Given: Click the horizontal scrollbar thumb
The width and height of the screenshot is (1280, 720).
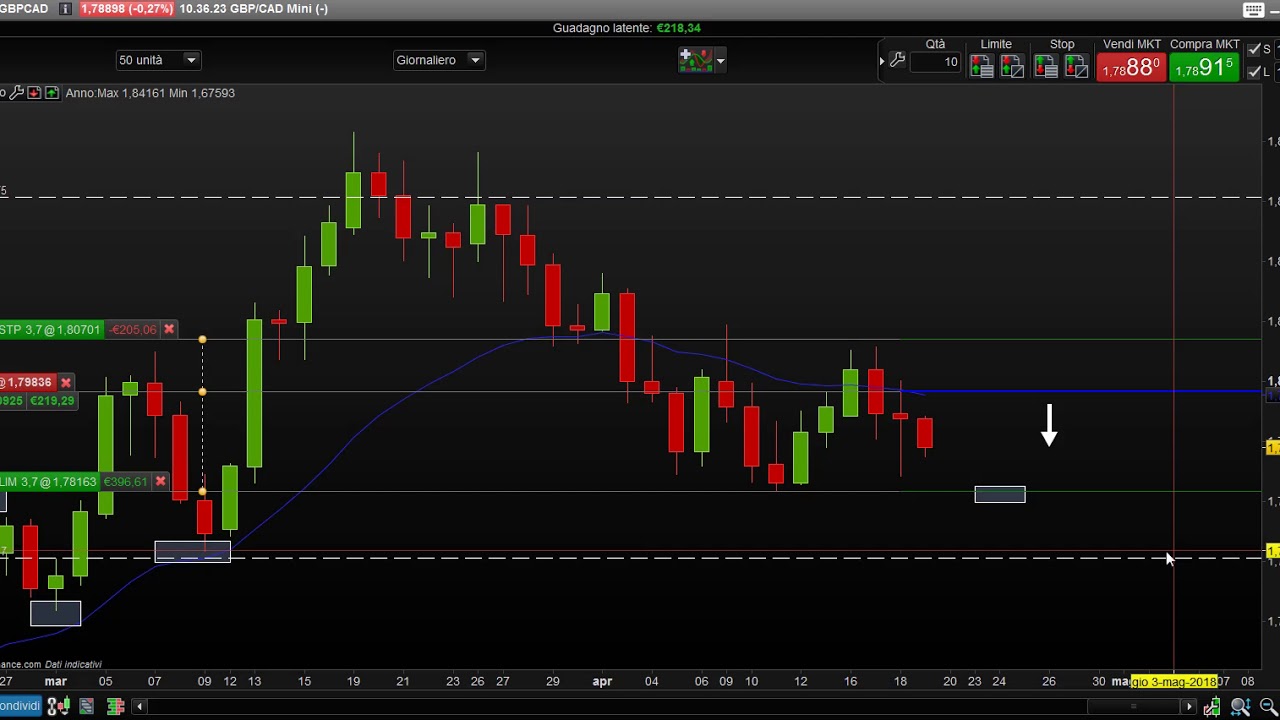Looking at the screenshot, I should [1133, 707].
